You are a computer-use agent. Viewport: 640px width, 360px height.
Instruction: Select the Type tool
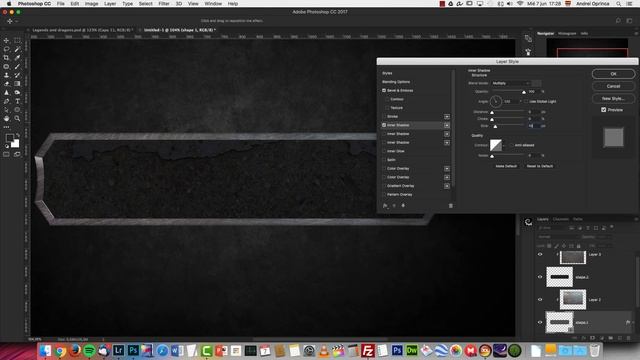17,101
